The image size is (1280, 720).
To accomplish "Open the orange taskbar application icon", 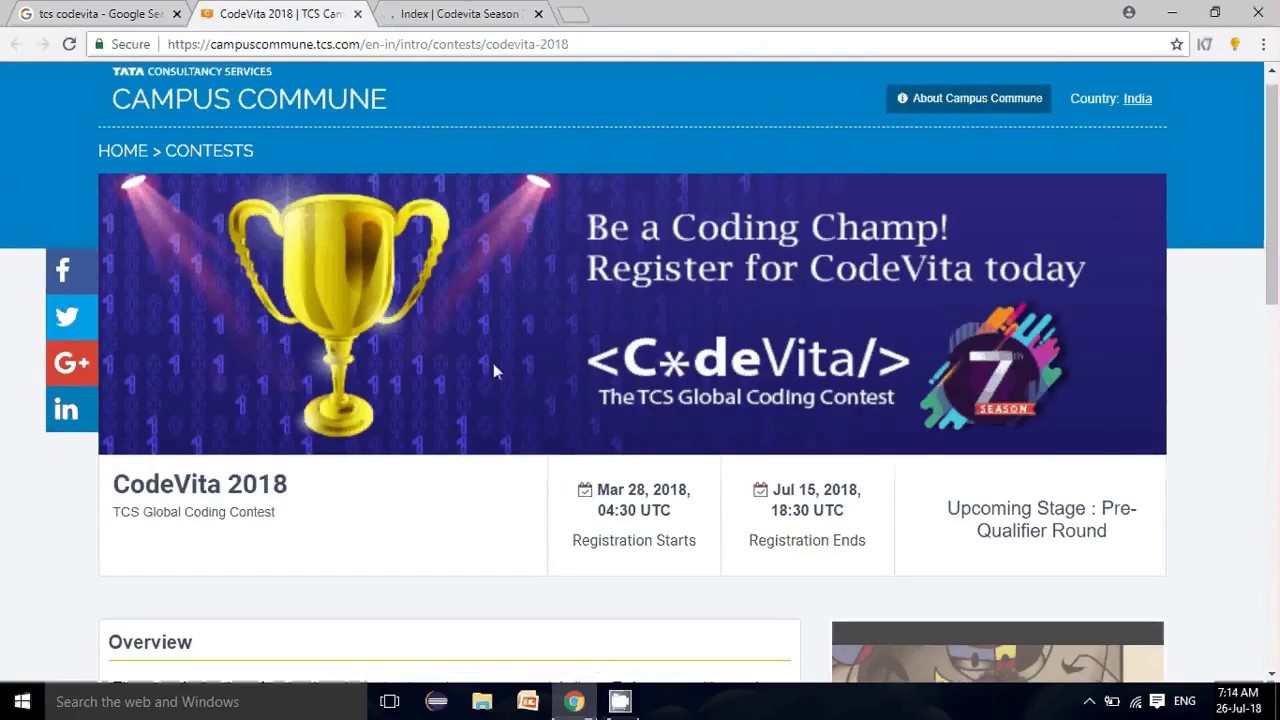I will tap(528, 701).
